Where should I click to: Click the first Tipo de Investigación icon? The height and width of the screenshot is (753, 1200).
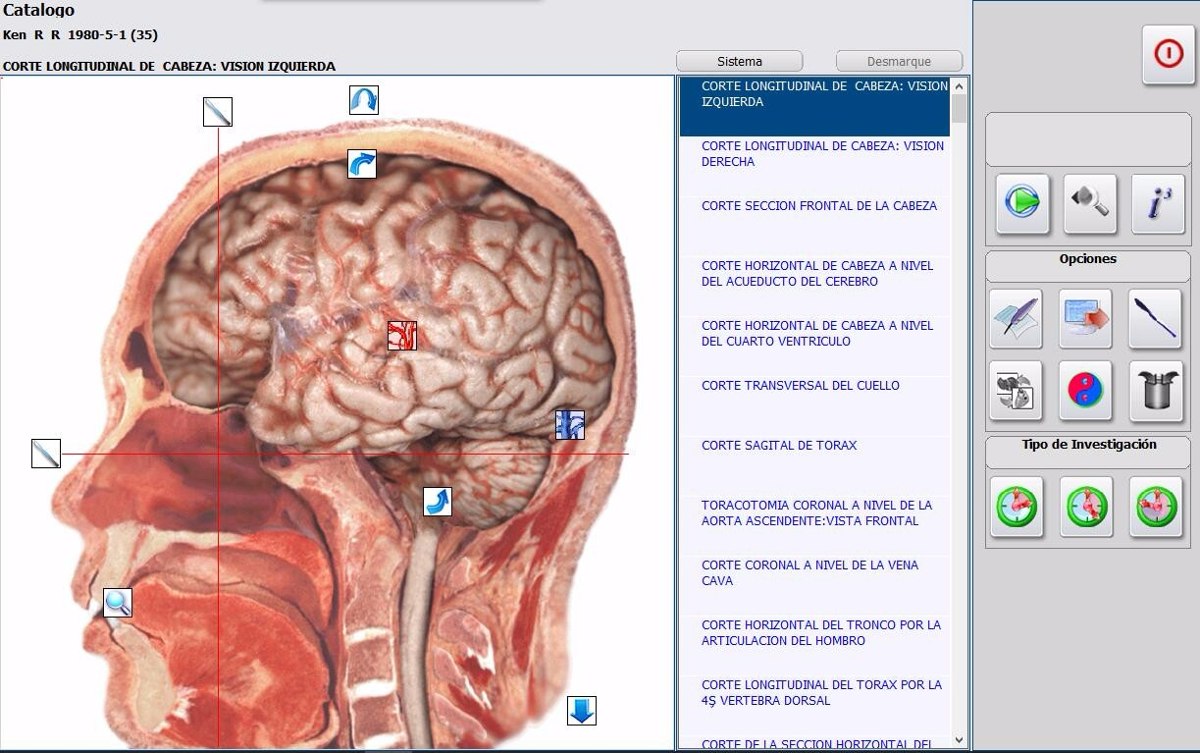1017,508
